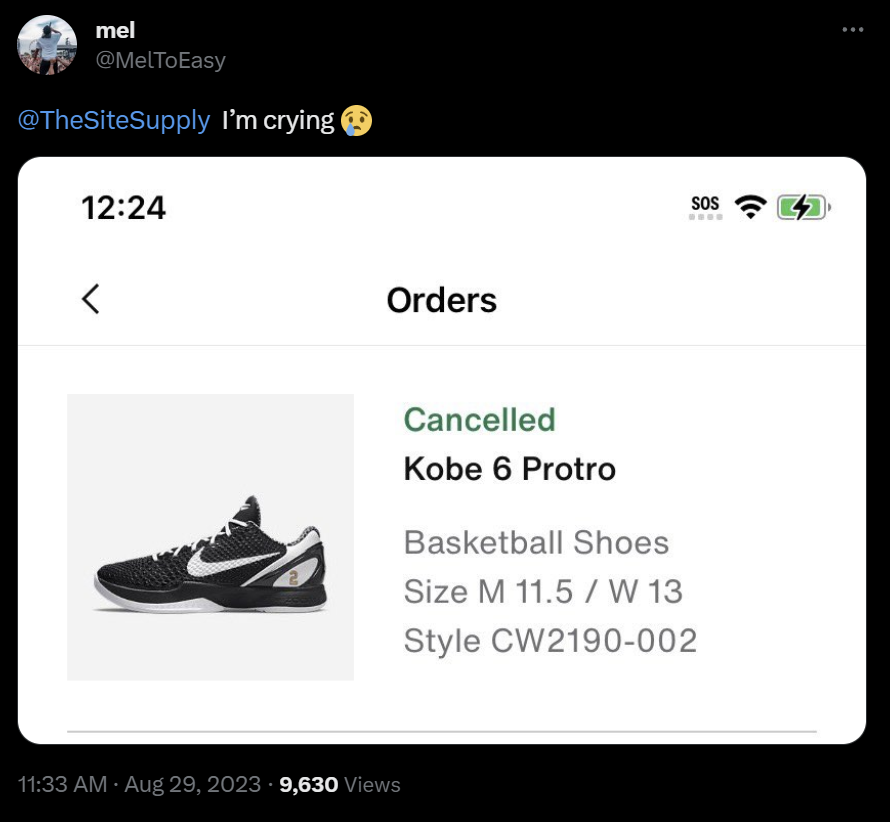Image resolution: width=890 pixels, height=822 pixels.
Task: Tap the back chevron in Orders
Action: [91, 299]
